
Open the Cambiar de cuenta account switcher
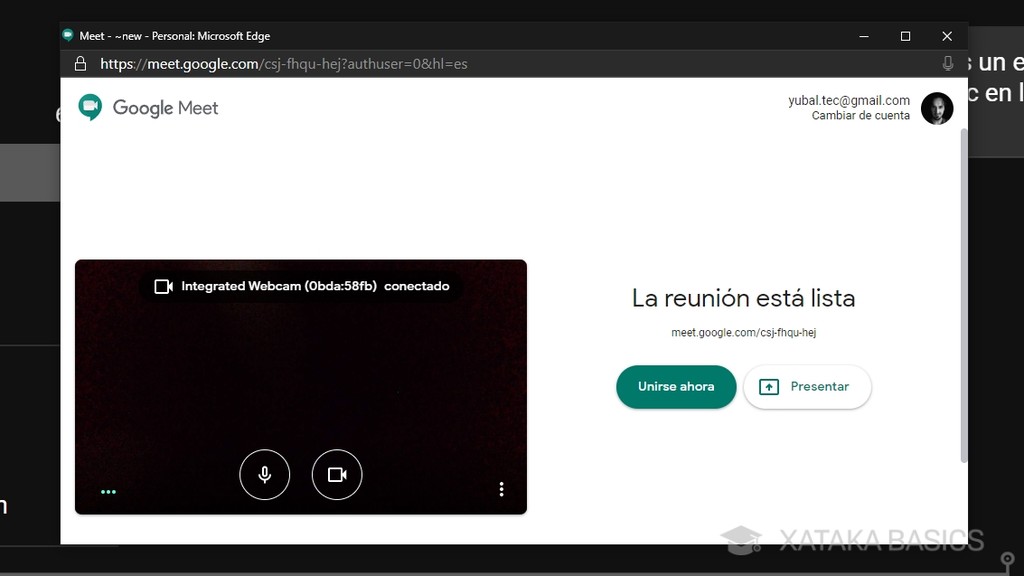coord(860,116)
